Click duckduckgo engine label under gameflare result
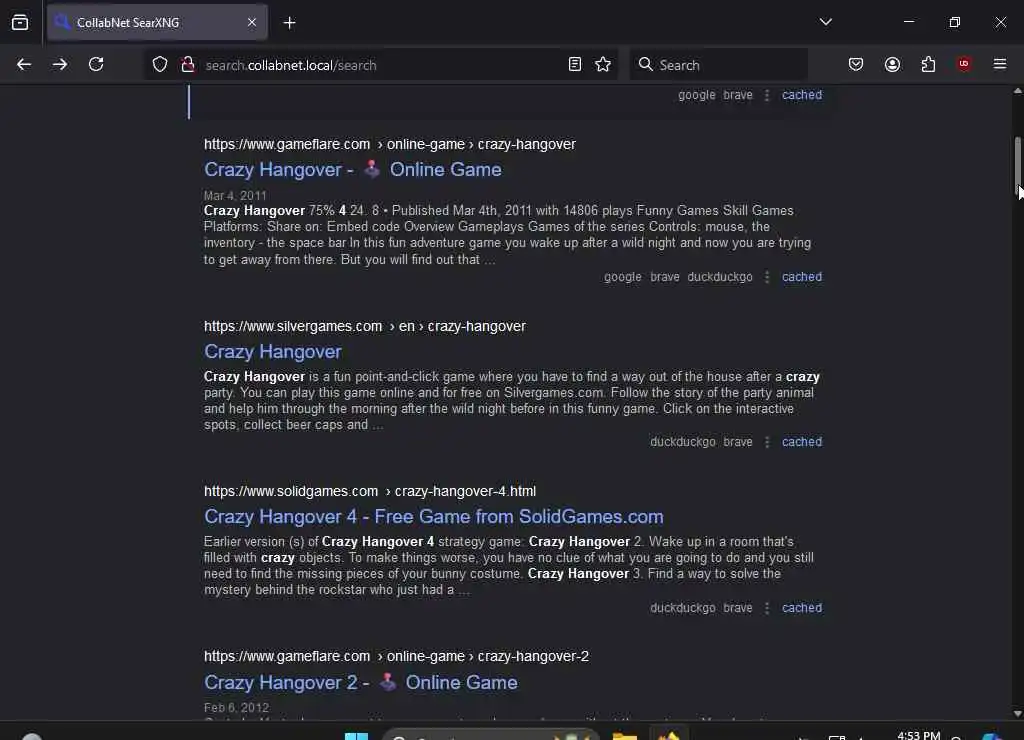Screen dimensions: 1024x740 (720, 277)
